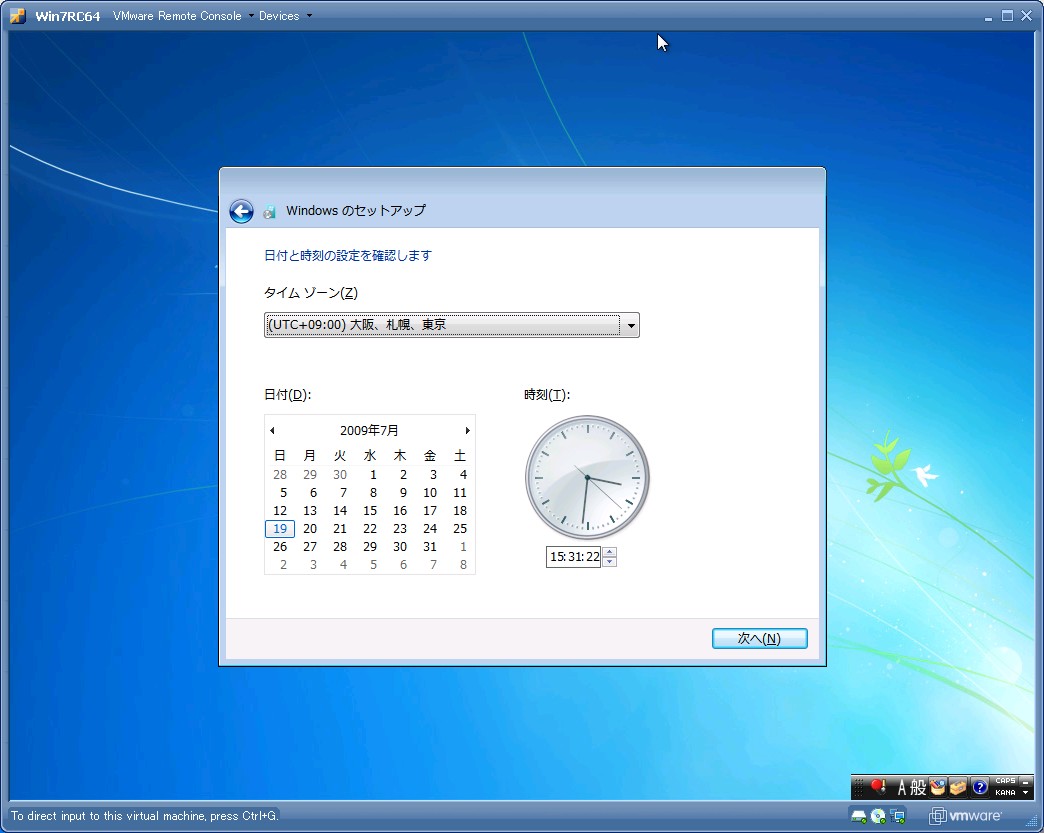Select July 1 in the calendar

point(373,475)
